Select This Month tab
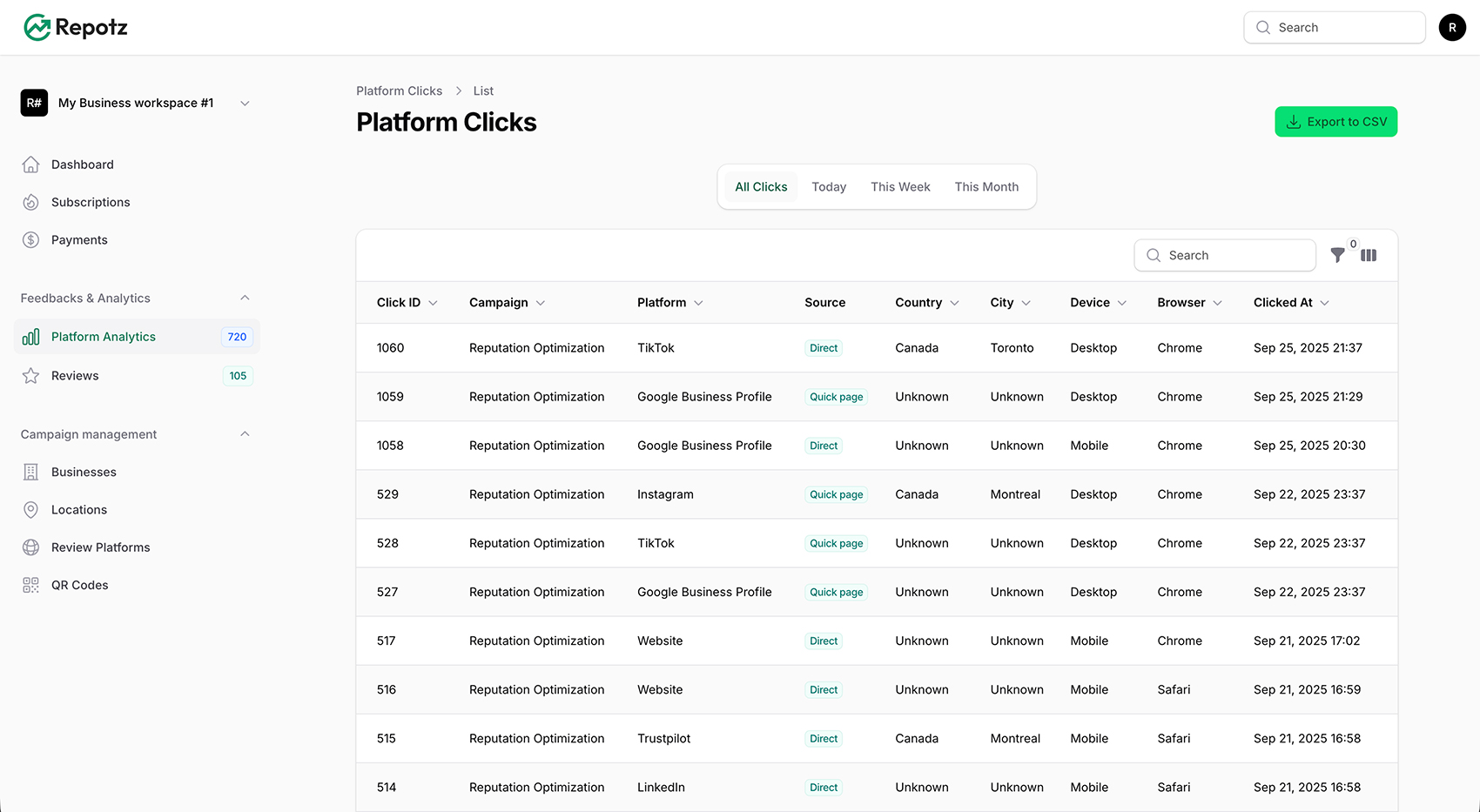Screen dimensions: 1480x812 (986, 187)
